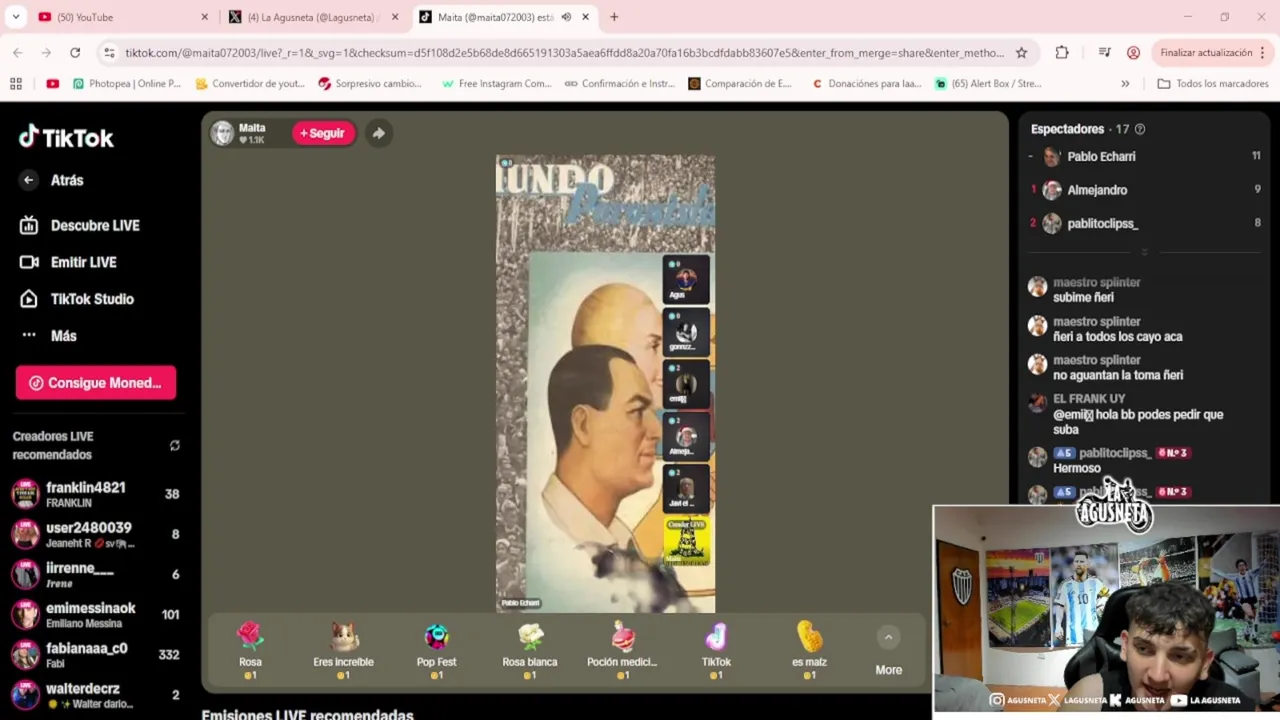The width and height of the screenshot is (1280, 720).
Task: Refresh recommended LIVE creators list
Action: click(x=175, y=445)
